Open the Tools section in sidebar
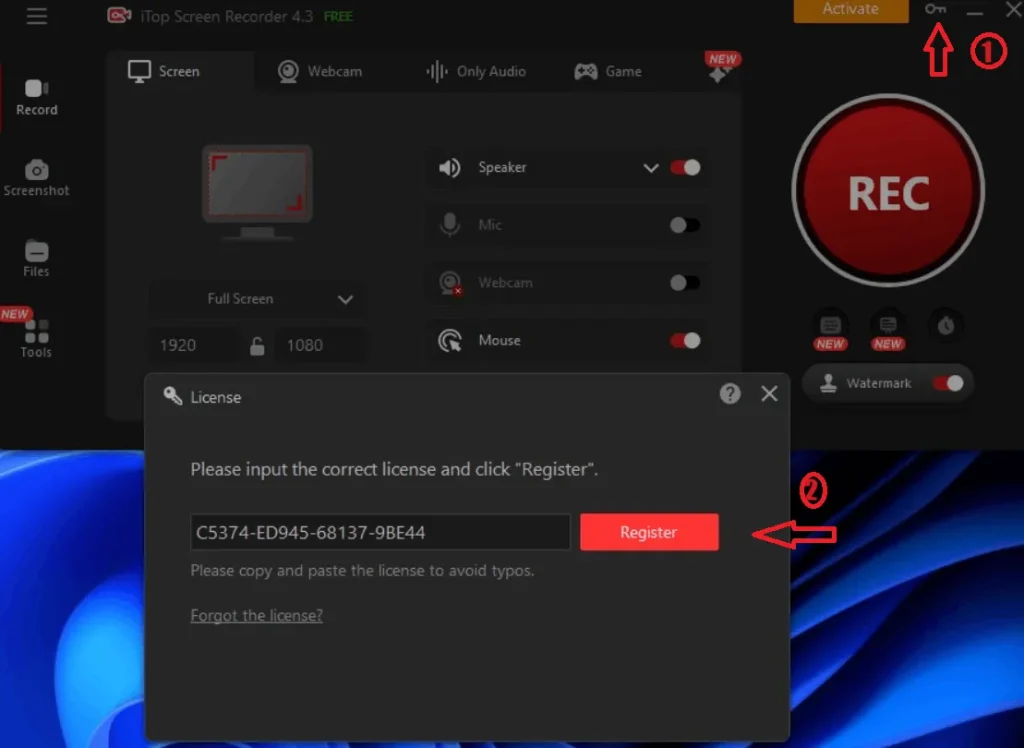Image resolution: width=1024 pixels, height=748 pixels. pyautogui.click(x=37, y=339)
